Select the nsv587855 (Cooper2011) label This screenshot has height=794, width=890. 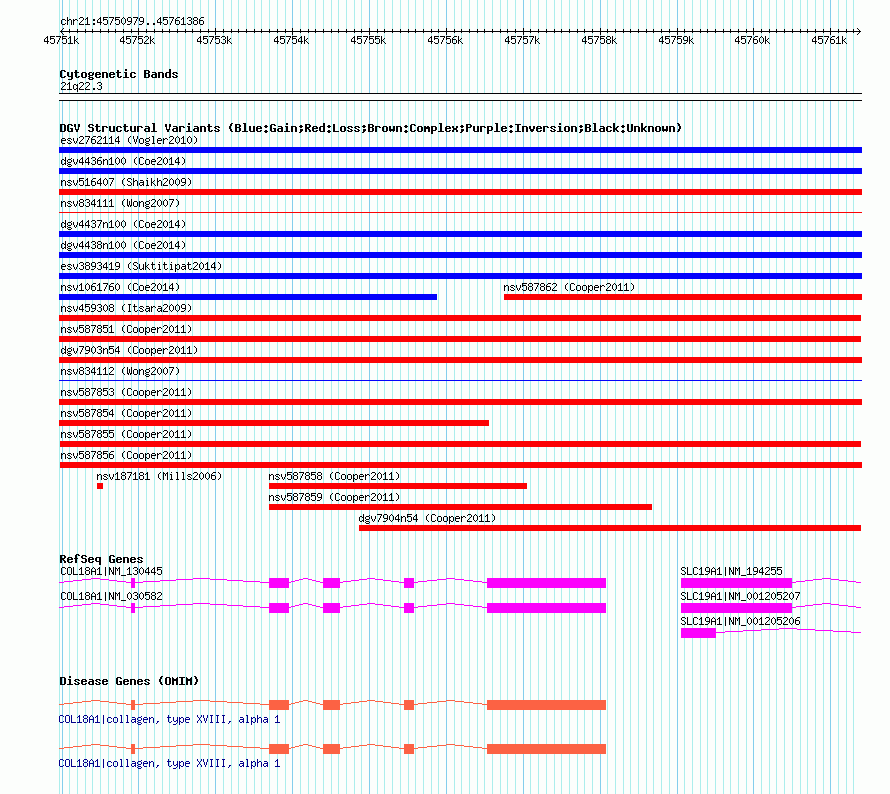126,434
